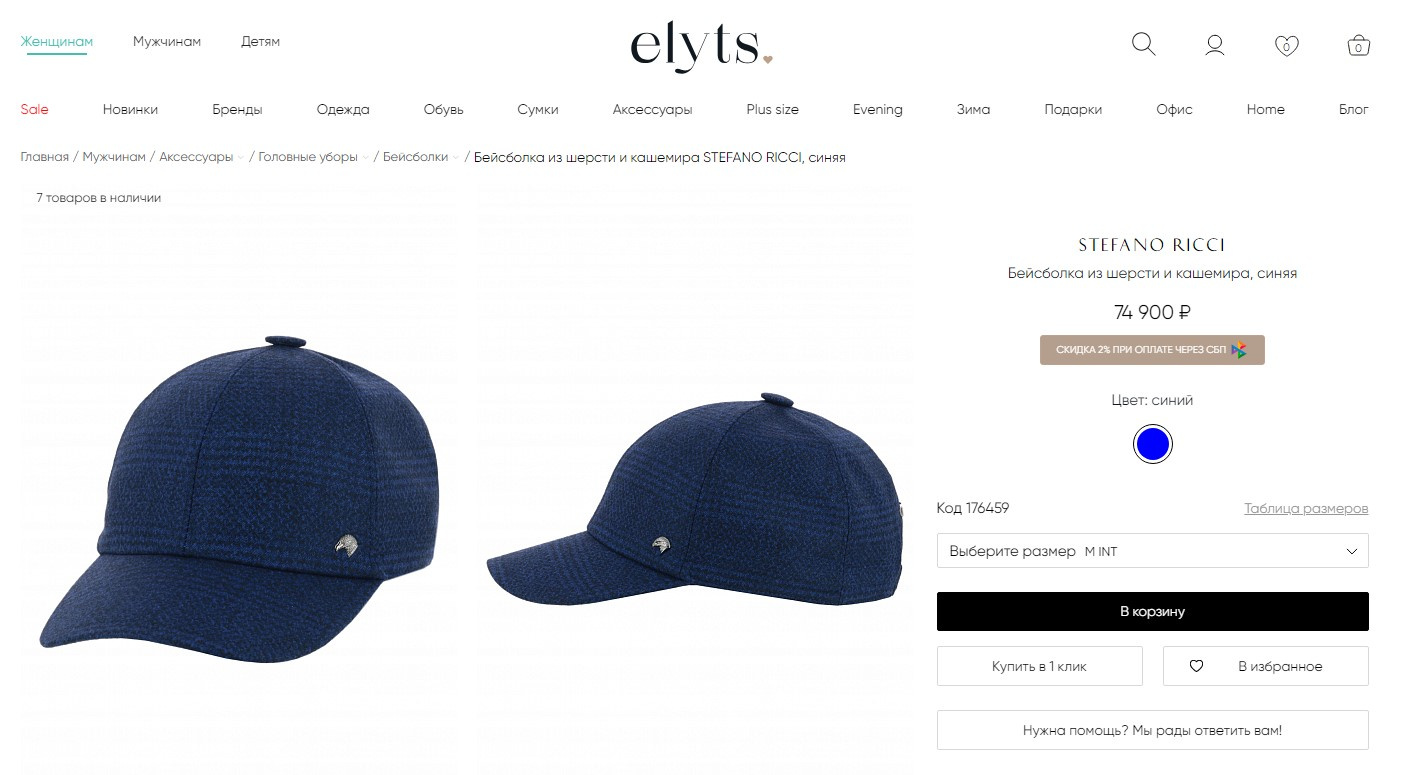
Task: Expand the Выберите размер size dropdown
Action: click(x=1152, y=551)
